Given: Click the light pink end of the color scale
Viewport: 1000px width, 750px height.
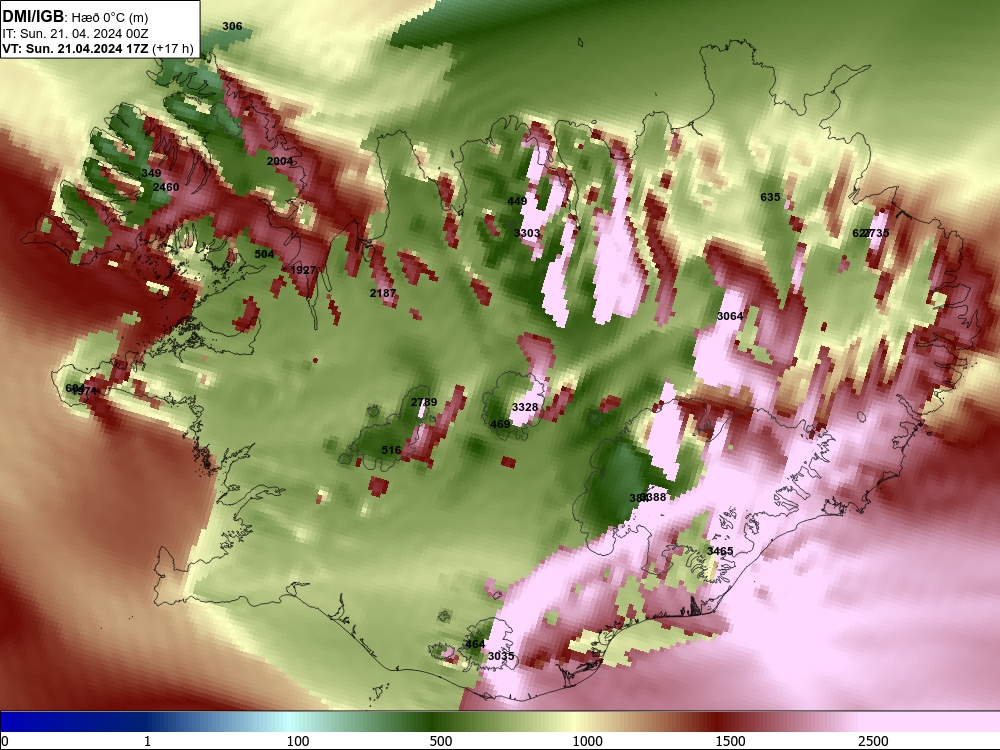Looking at the screenshot, I should tap(931, 722).
